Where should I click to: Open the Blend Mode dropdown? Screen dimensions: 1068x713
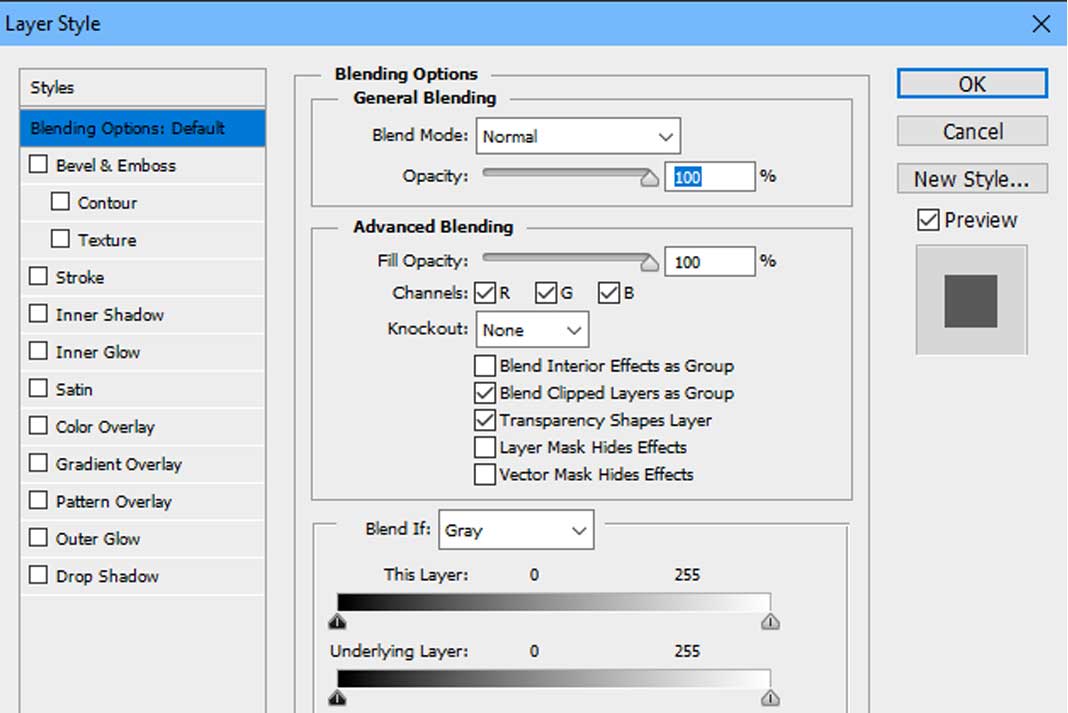577,136
